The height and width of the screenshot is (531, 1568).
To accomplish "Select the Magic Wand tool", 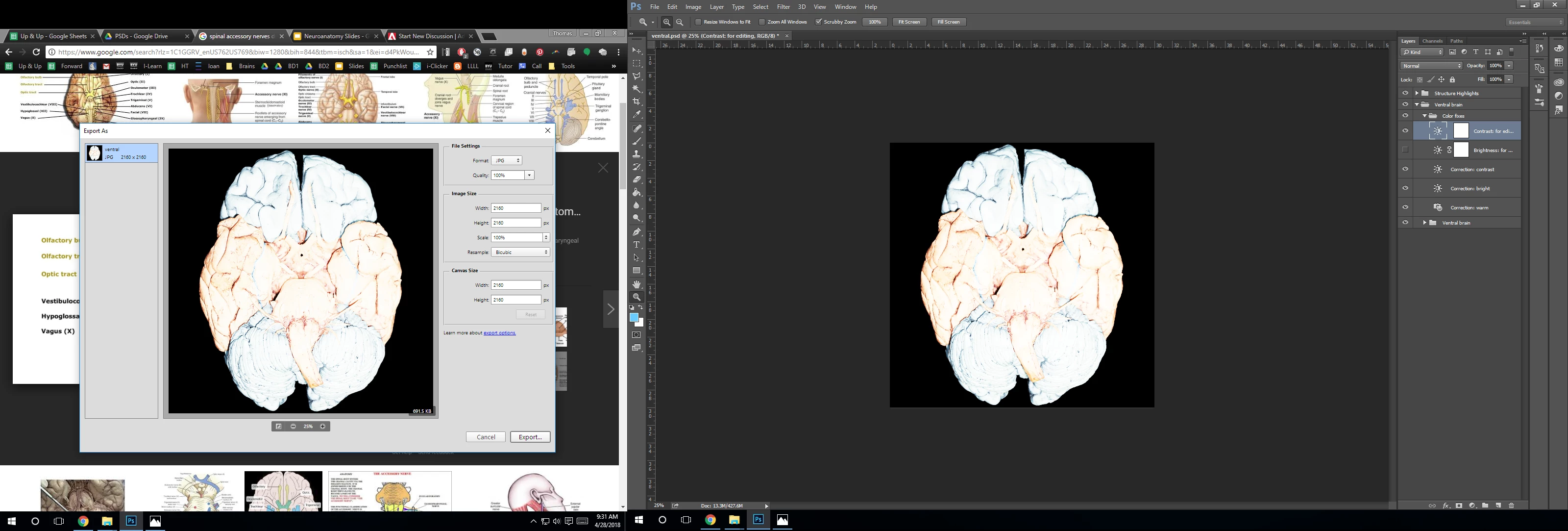I will point(637,89).
